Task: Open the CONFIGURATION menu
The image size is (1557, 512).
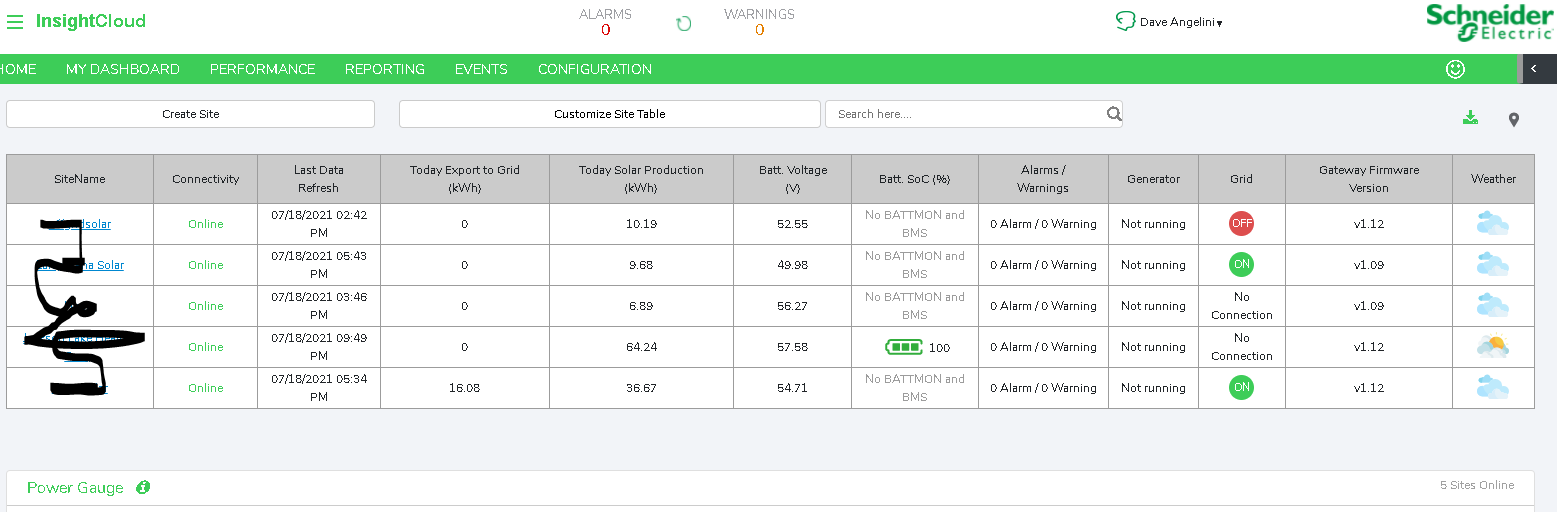Action: [595, 69]
